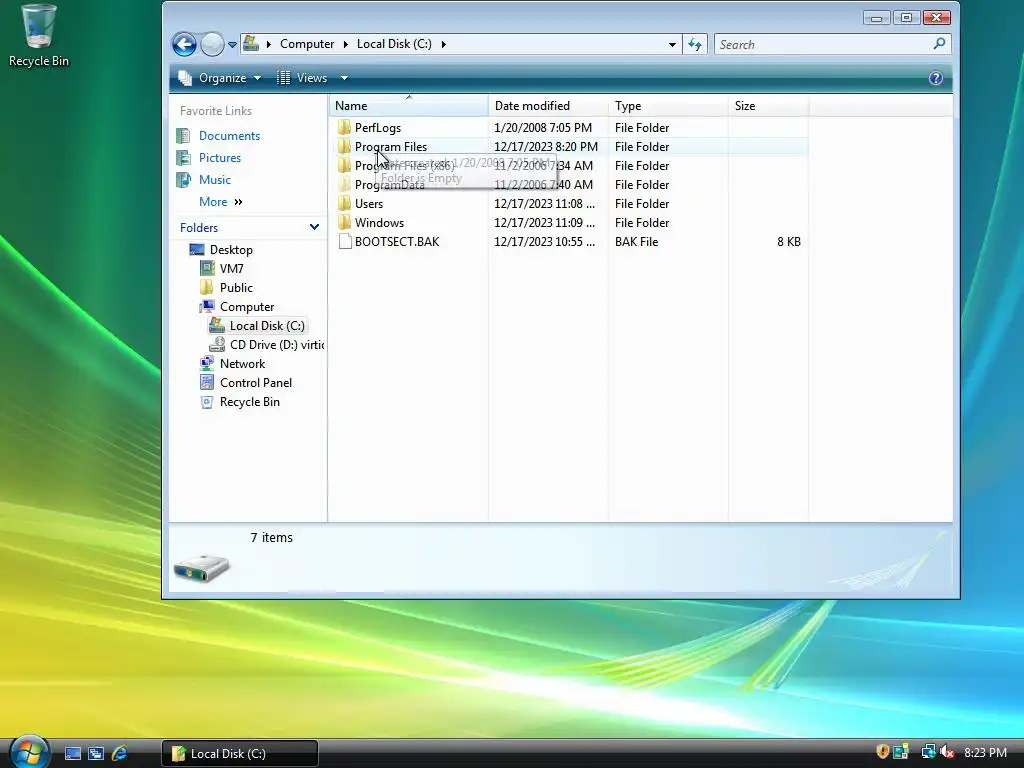Select Computer in the address breadcrumb
1024x768 pixels.
pos(307,44)
